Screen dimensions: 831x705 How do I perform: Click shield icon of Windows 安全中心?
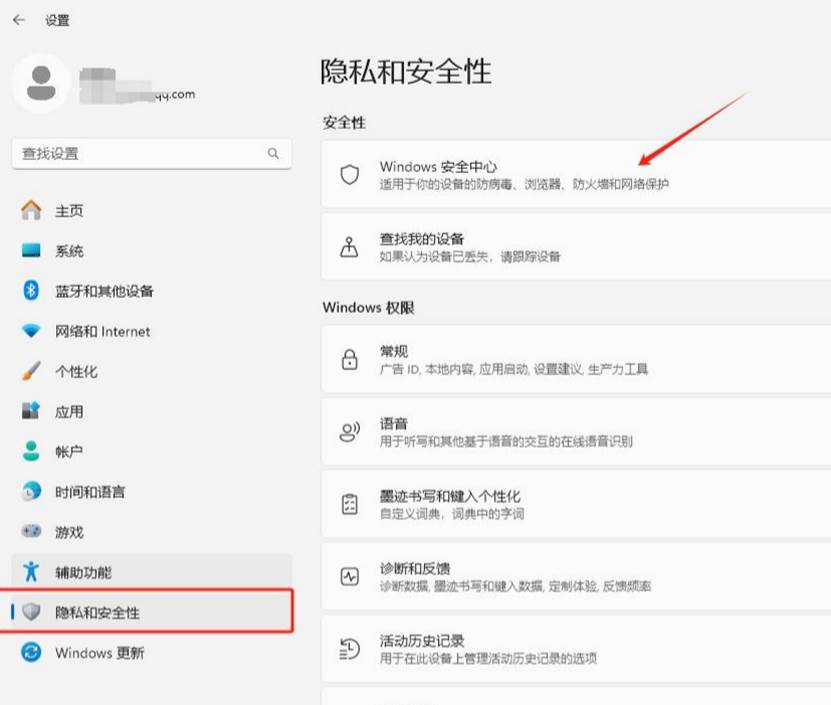(x=350, y=174)
